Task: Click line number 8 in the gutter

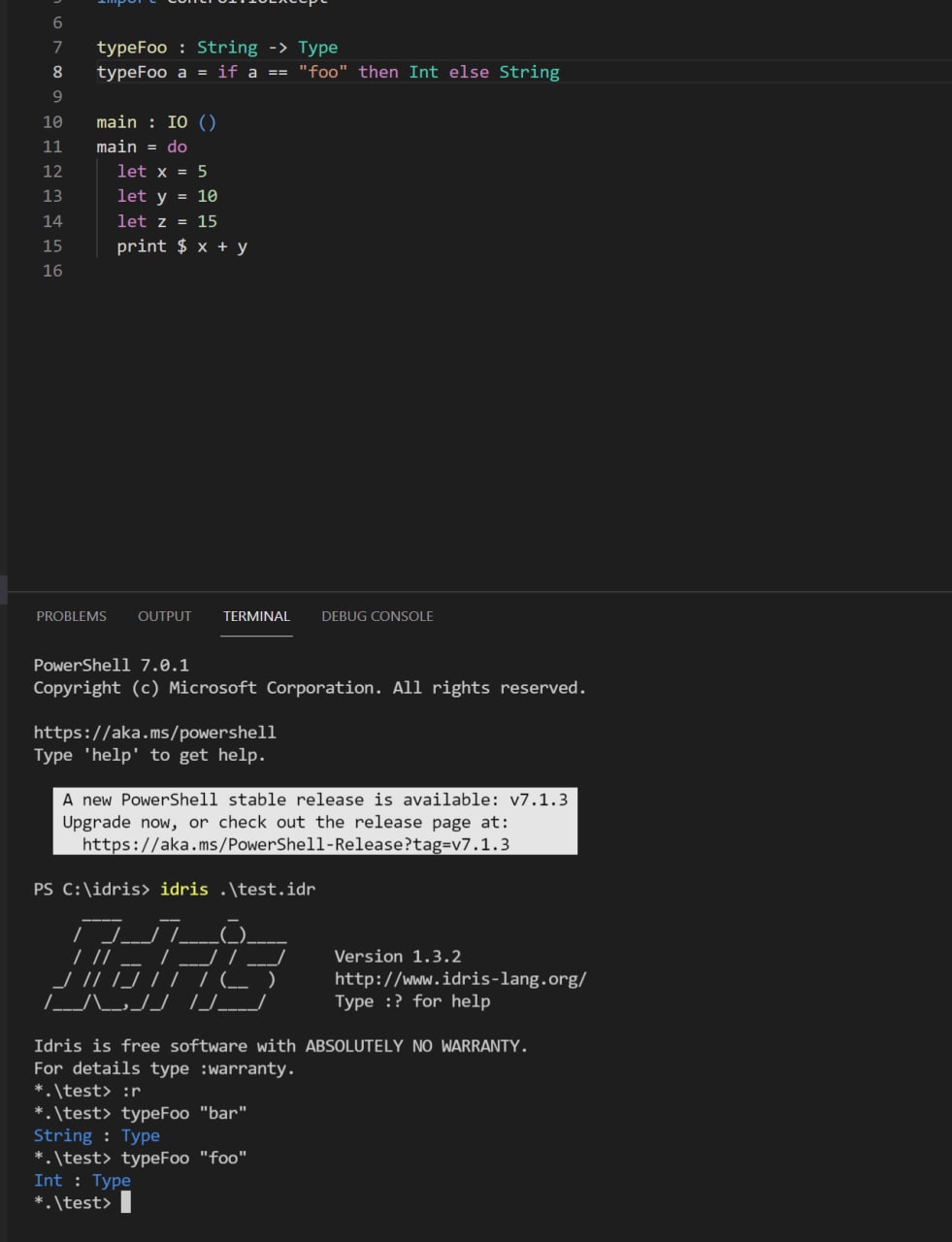Action: (x=57, y=72)
